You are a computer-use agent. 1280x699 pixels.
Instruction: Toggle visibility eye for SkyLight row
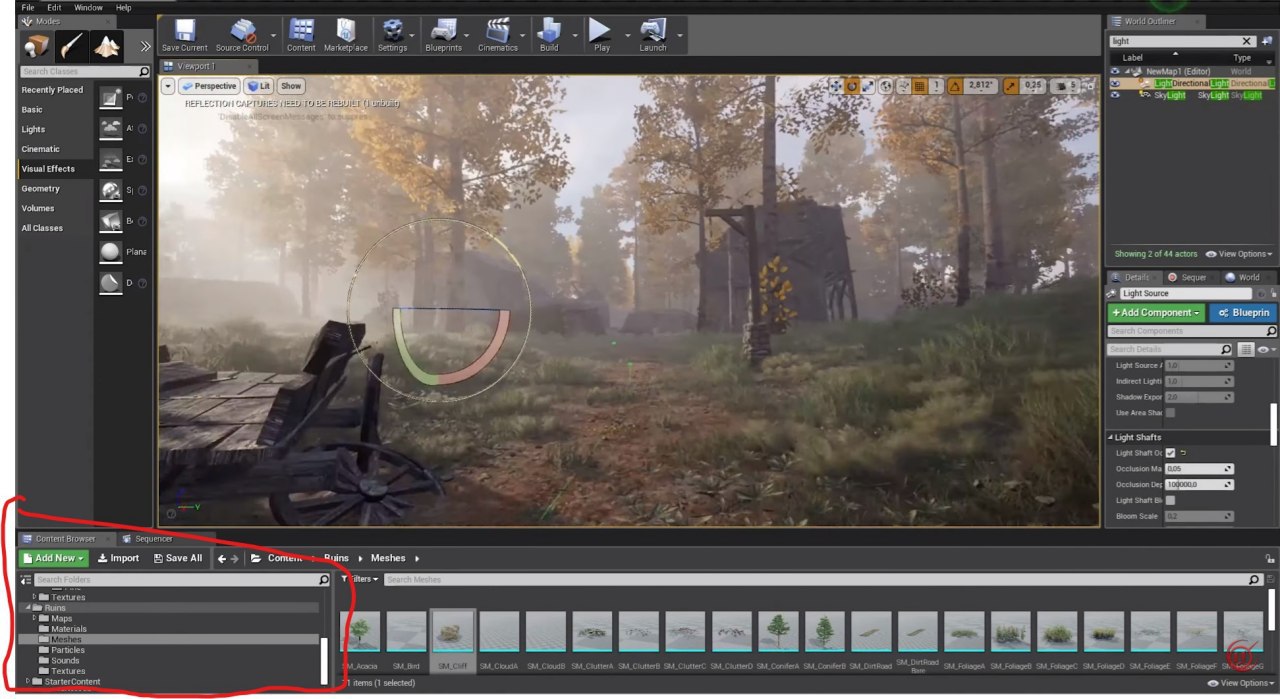tap(1114, 95)
